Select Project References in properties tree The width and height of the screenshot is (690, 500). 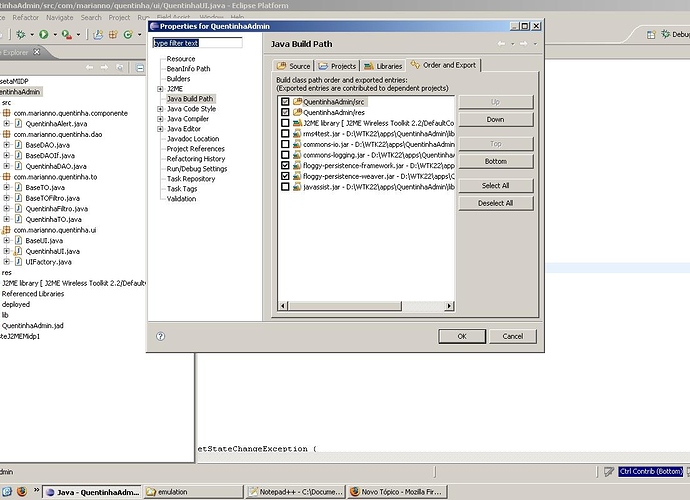click(195, 149)
